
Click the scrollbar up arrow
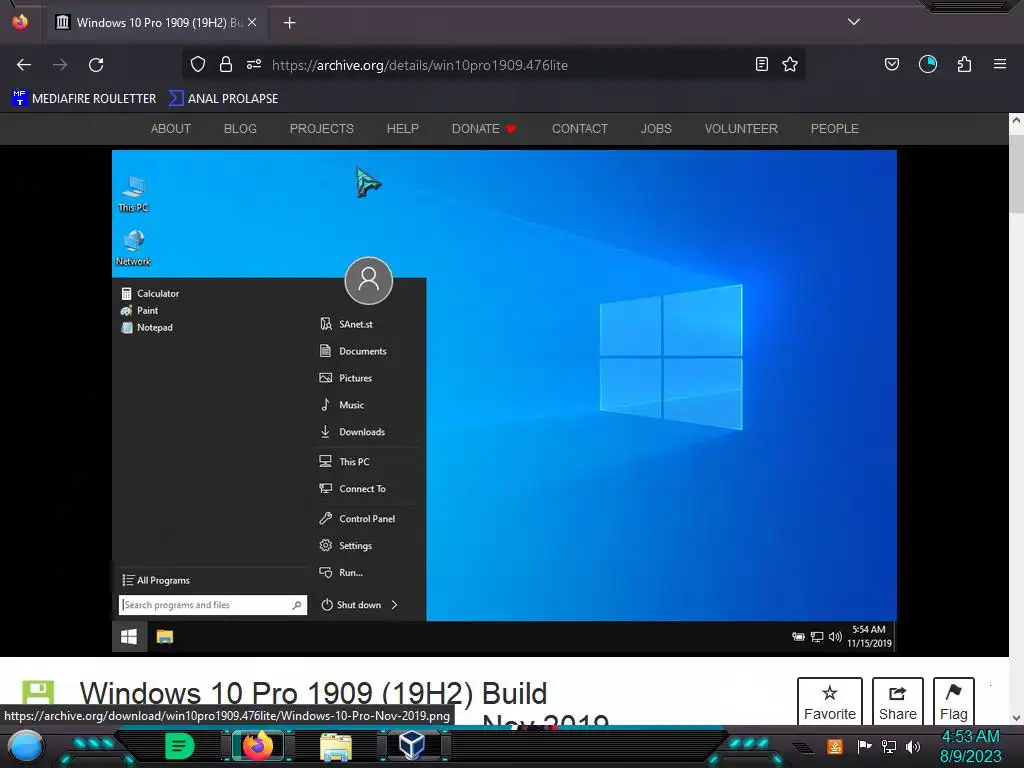1016,120
